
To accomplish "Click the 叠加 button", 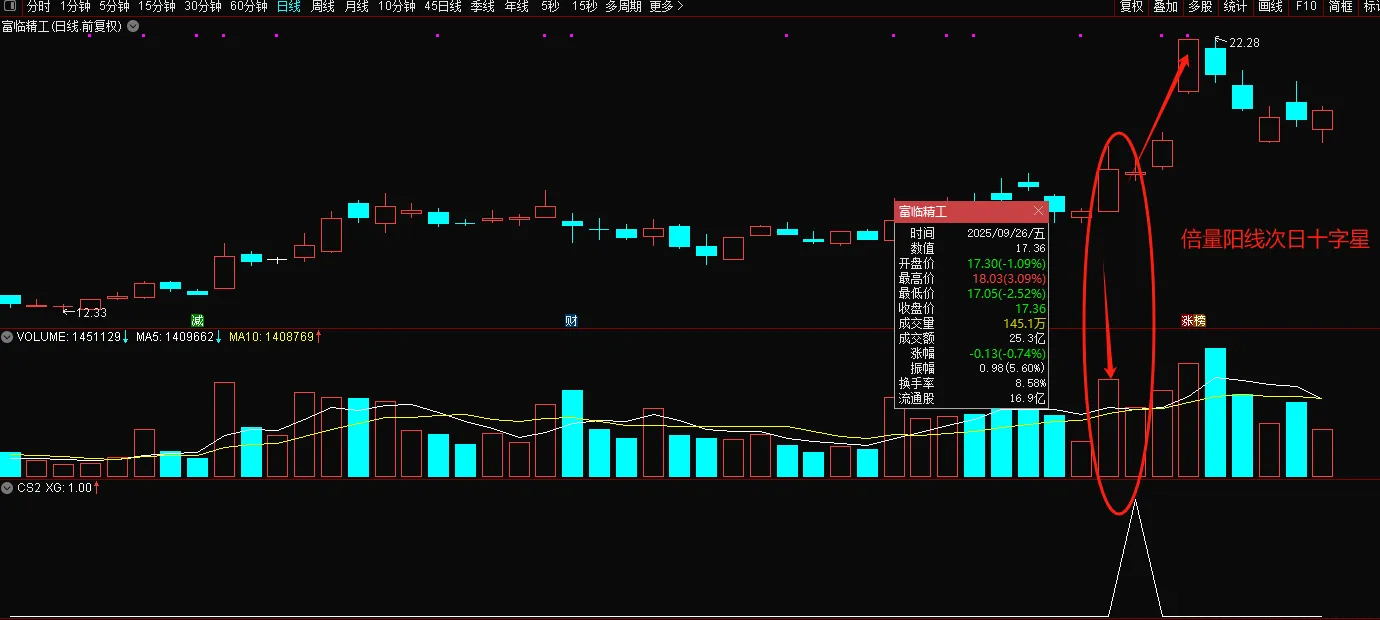I will (x=1165, y=6).
